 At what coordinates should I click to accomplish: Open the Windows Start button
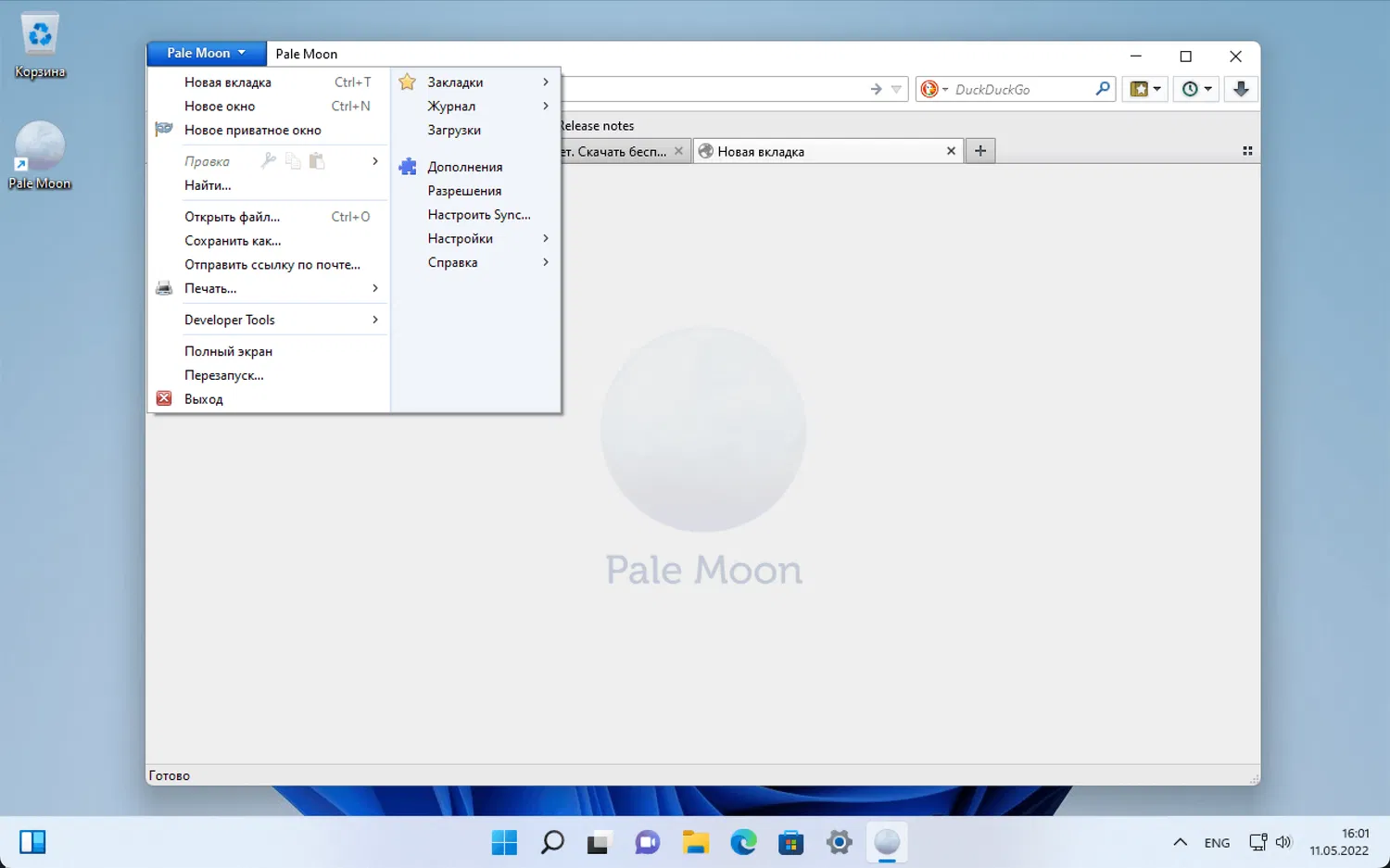pyautogui.click(x=505, y=842)
